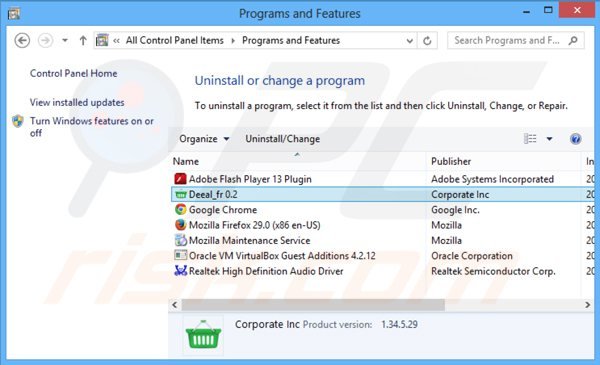This screenshot has width=600, height=365.
Task: Click Programs and Features breadcrumb
Action: [x=291, y=40]
